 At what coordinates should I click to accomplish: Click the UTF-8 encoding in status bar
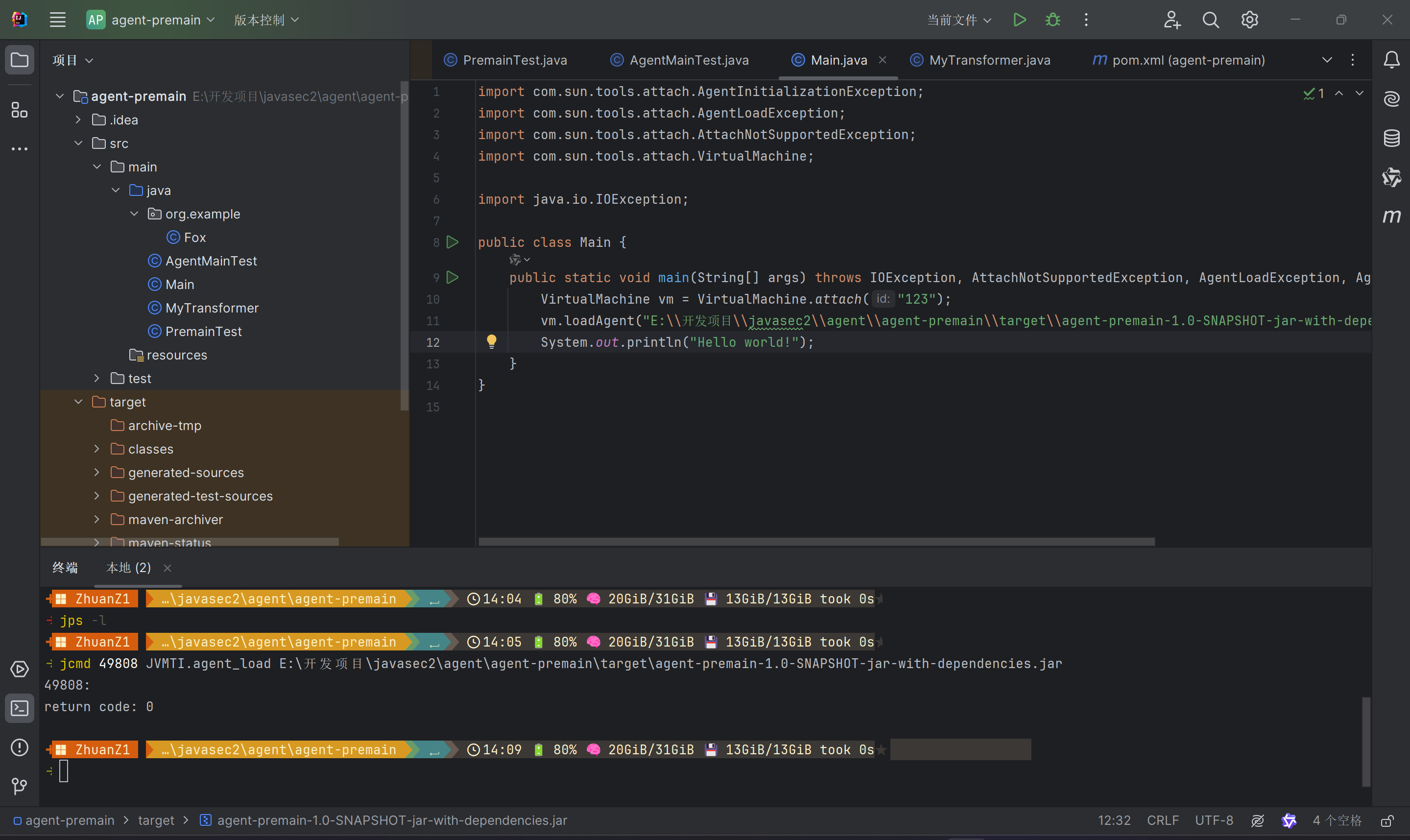tap(1214, 821)
